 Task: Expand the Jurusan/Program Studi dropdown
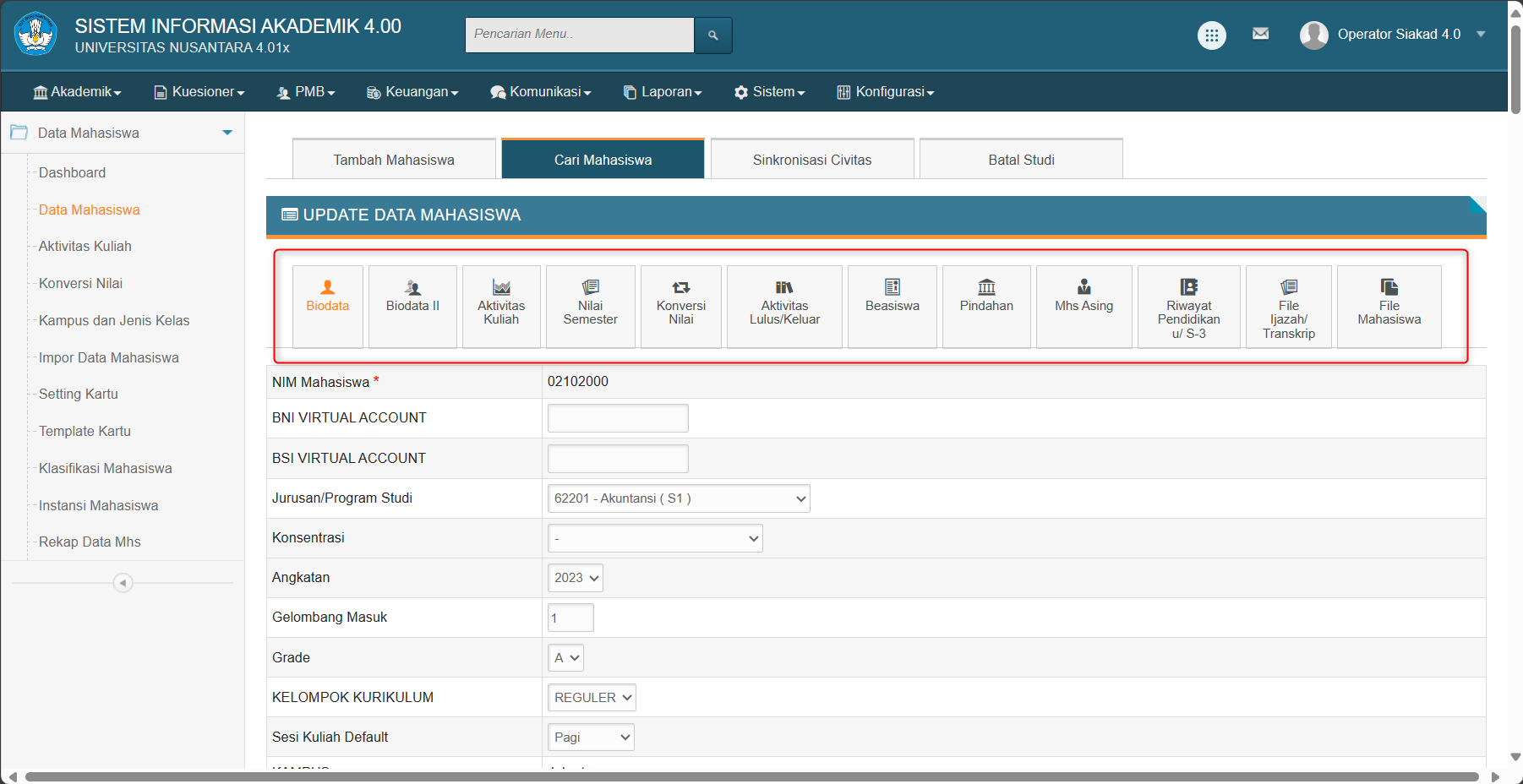click(x=678, y=498)
